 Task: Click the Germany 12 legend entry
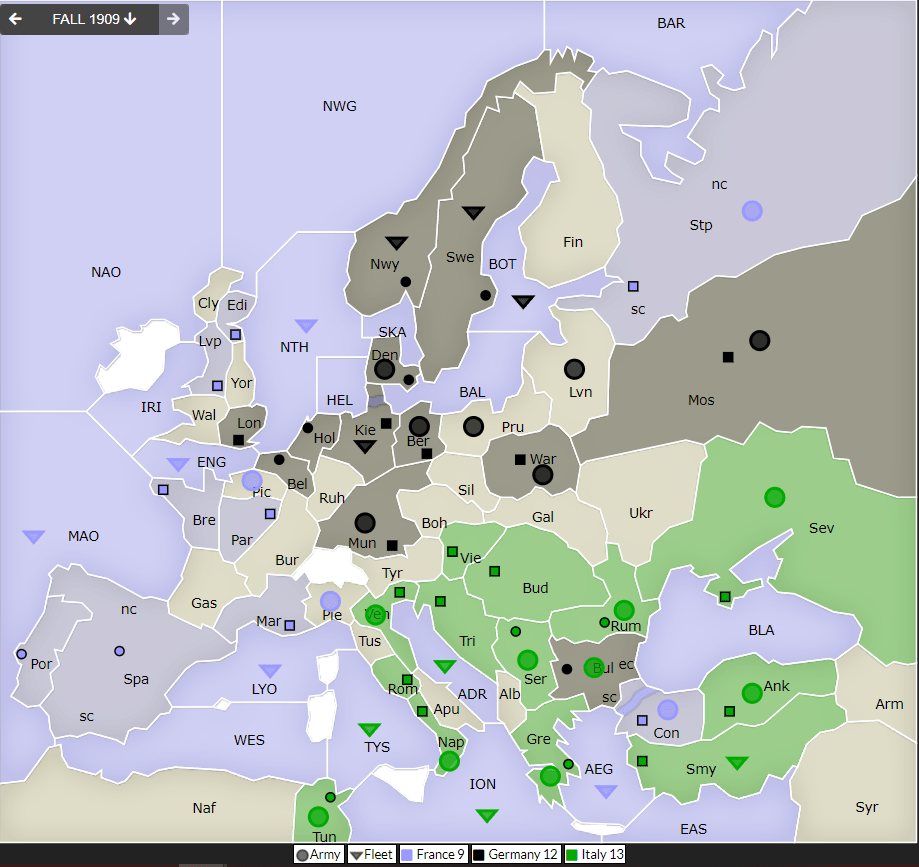[516, 855]
